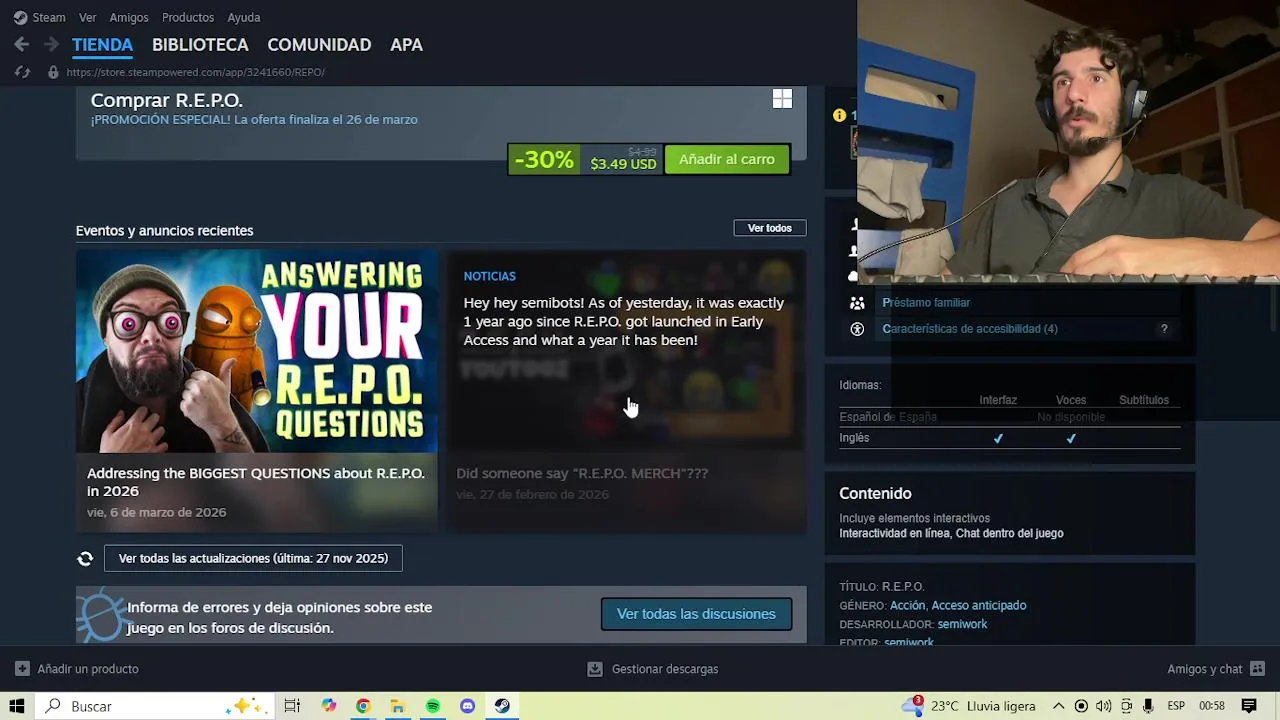The image size is (1280, 720).
Task: Open Características de accesibilidad (4) link
Action: click(970, 329)
